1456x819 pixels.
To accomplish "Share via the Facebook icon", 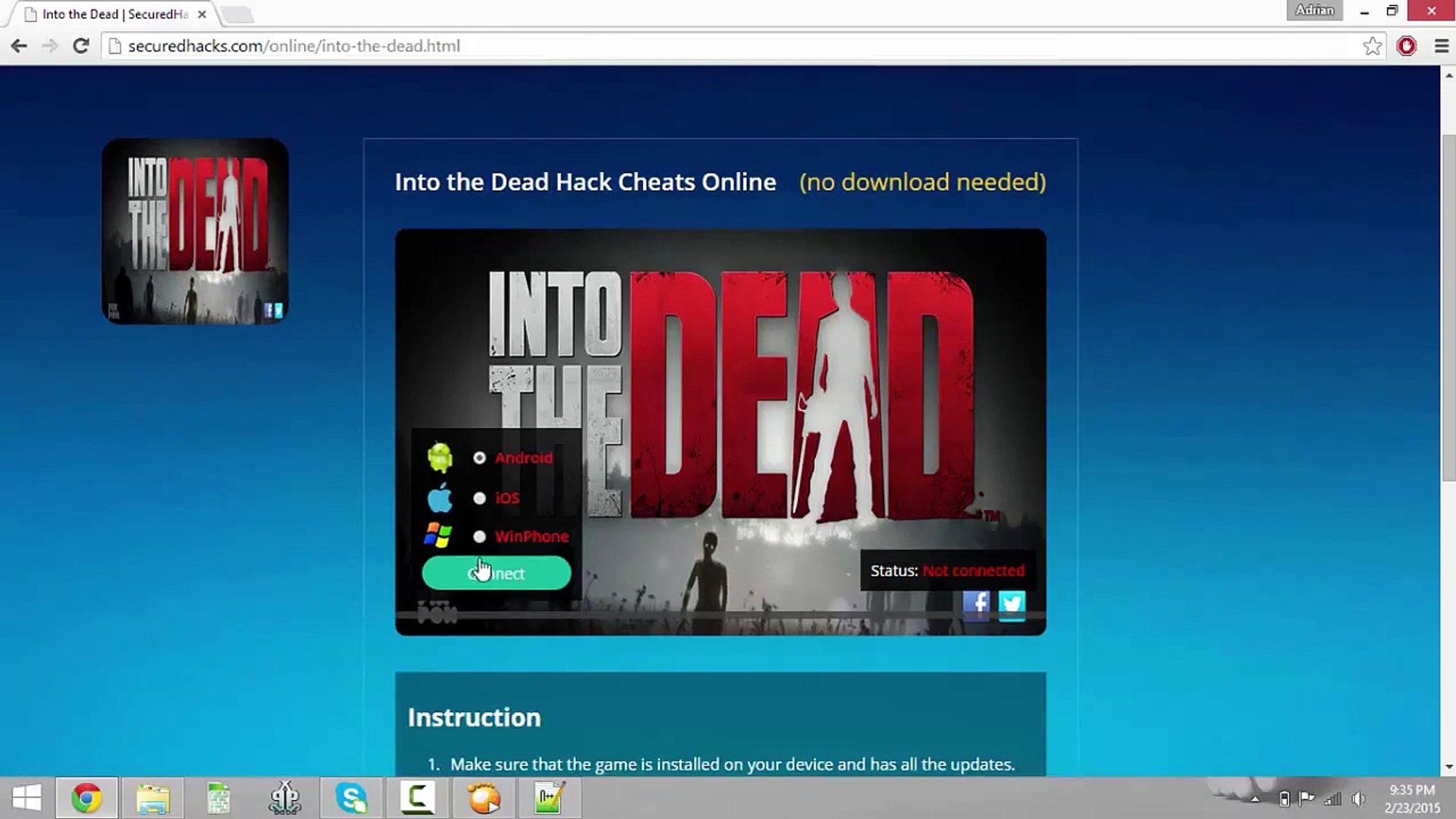I will pos(976,604).
